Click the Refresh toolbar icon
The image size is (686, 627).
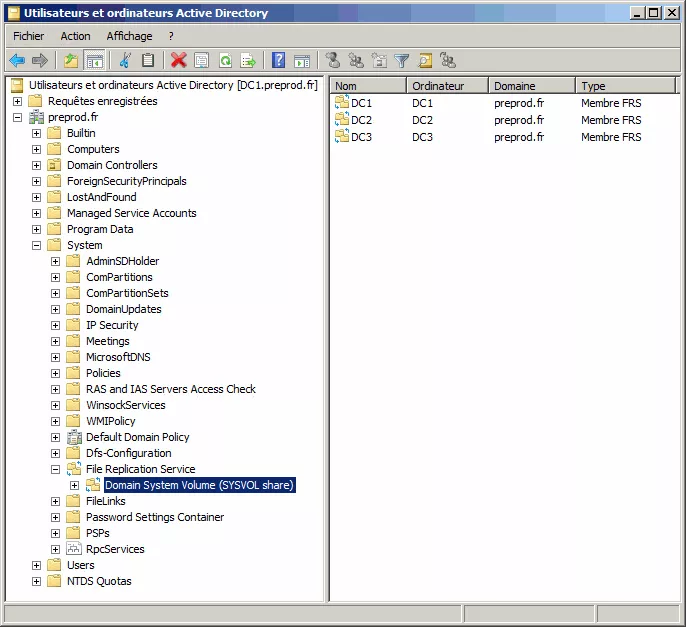point(225,60)
